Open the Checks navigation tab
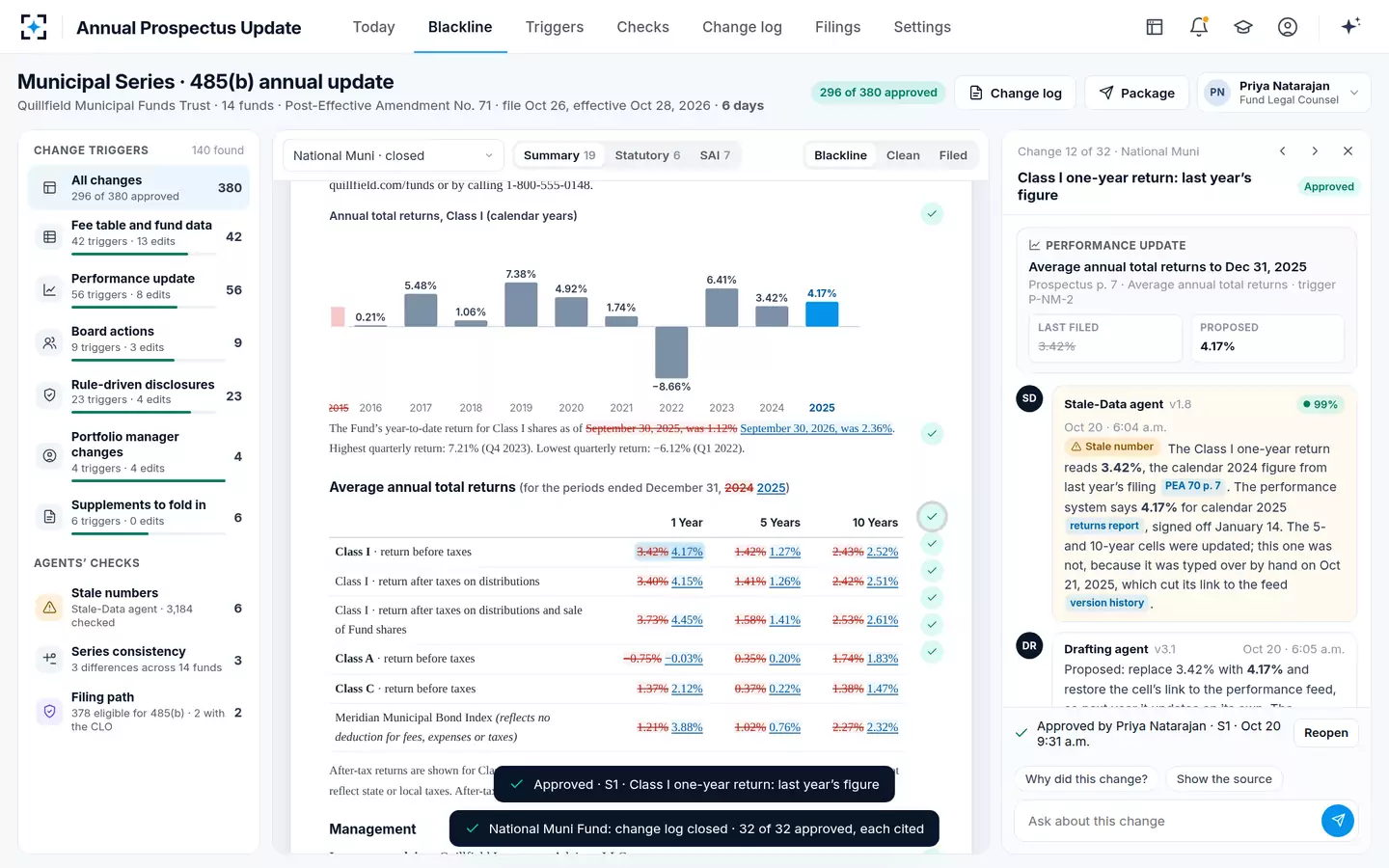 [x=643, y=27]
